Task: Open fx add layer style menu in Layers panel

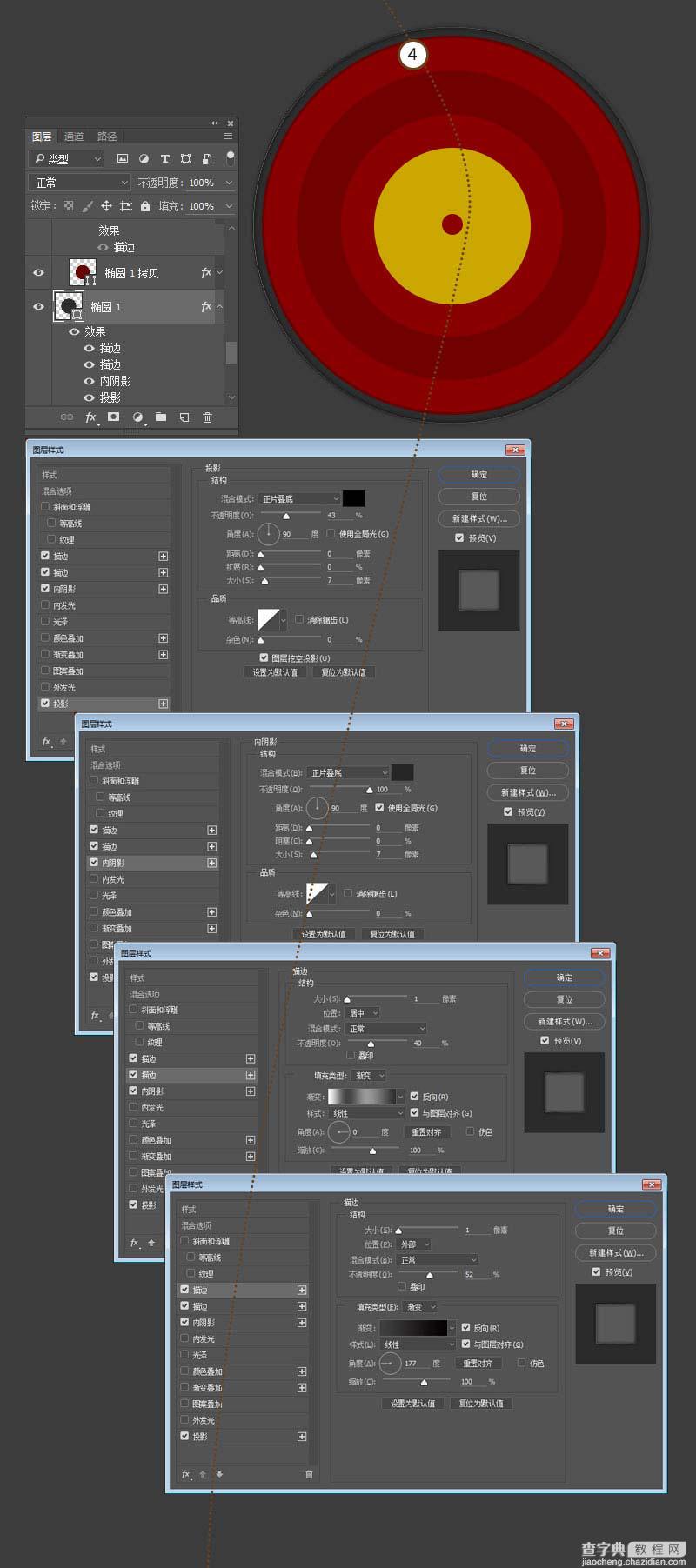Action: 90,417
